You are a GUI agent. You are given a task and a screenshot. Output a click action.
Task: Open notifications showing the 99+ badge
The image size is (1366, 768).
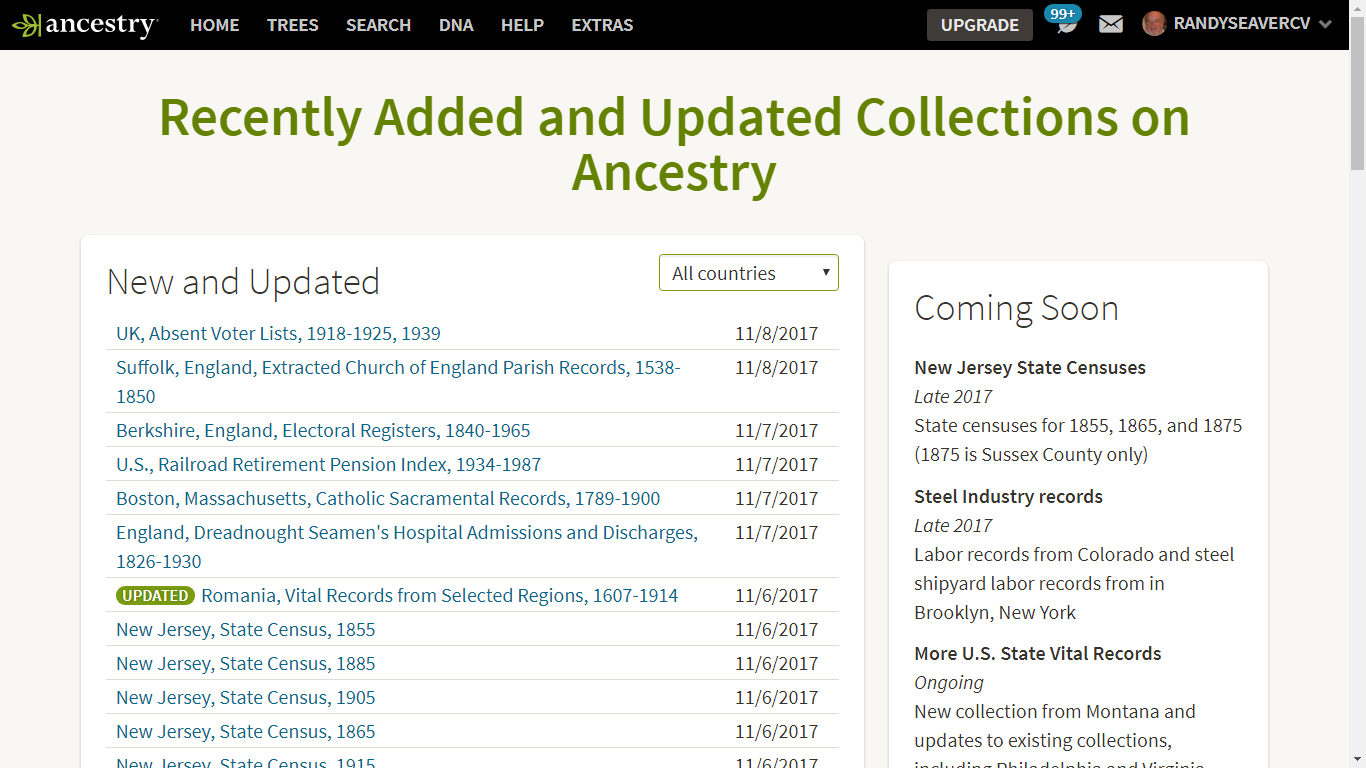click(1061, 25)
